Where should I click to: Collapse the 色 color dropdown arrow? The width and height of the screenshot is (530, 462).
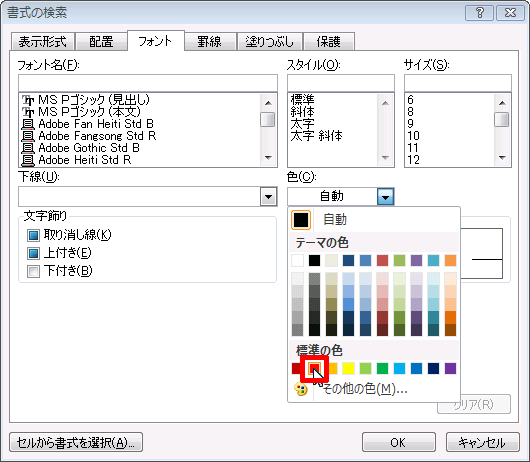point(386,197)
